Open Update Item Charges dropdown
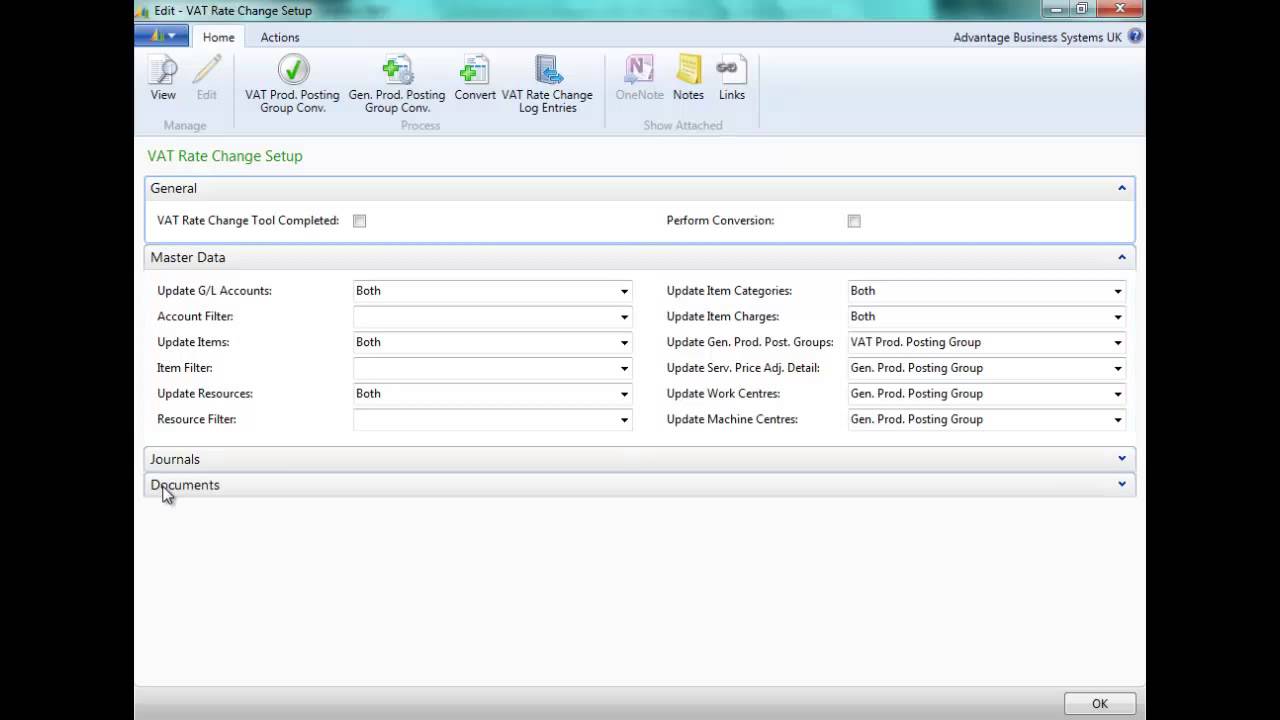 1118,317
